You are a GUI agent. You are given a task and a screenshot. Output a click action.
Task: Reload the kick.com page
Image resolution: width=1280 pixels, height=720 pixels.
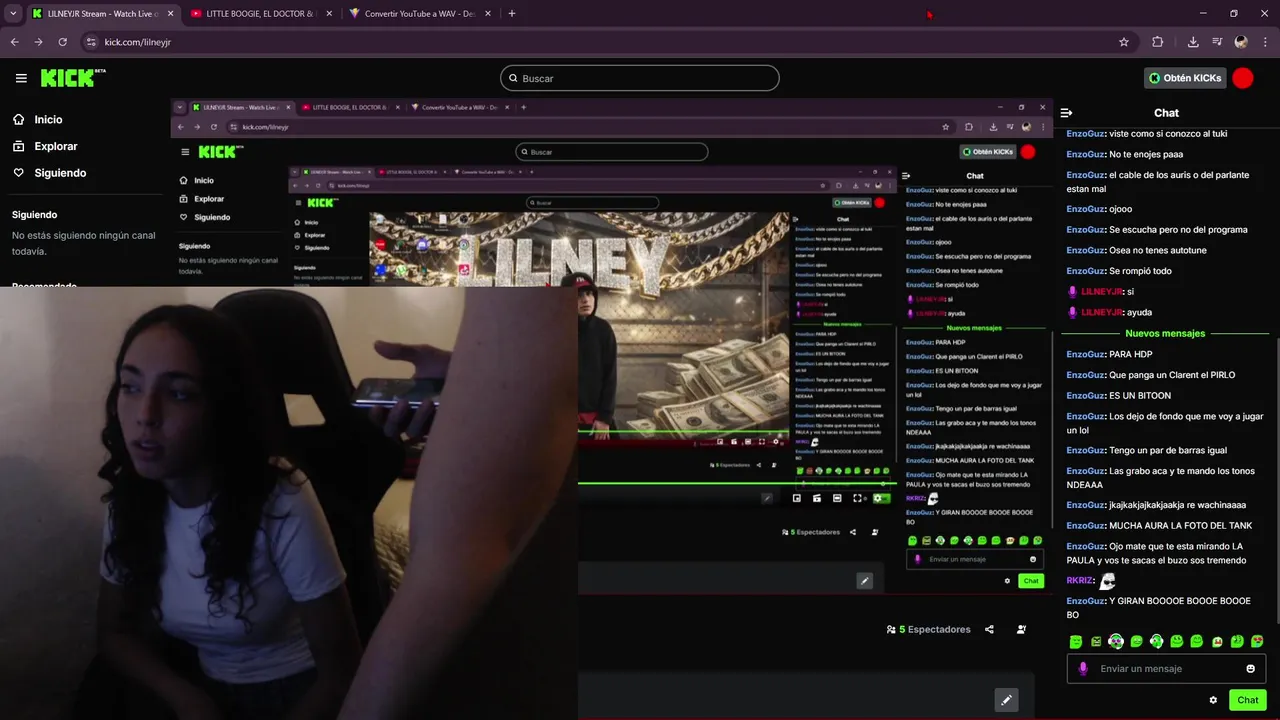pyautogui.click(x=62, y=42)
